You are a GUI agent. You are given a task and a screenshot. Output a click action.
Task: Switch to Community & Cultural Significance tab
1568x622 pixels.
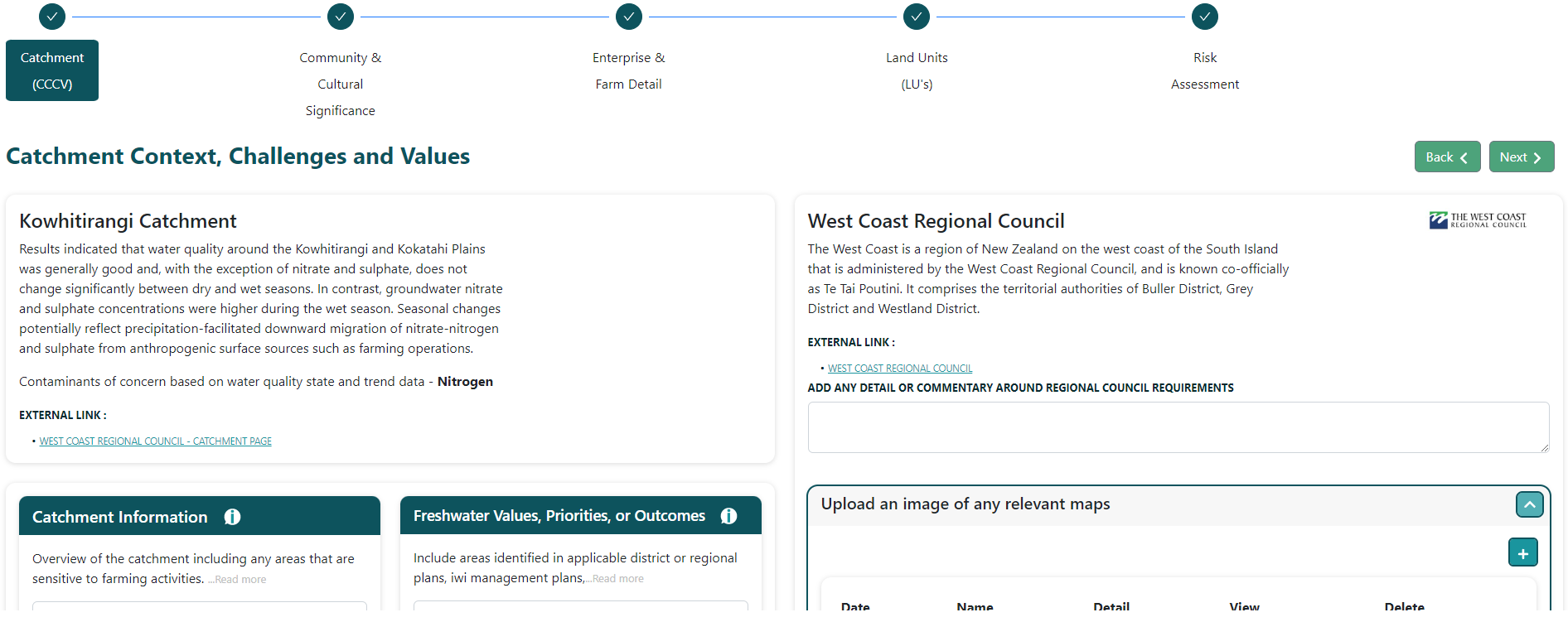point(341,84)
